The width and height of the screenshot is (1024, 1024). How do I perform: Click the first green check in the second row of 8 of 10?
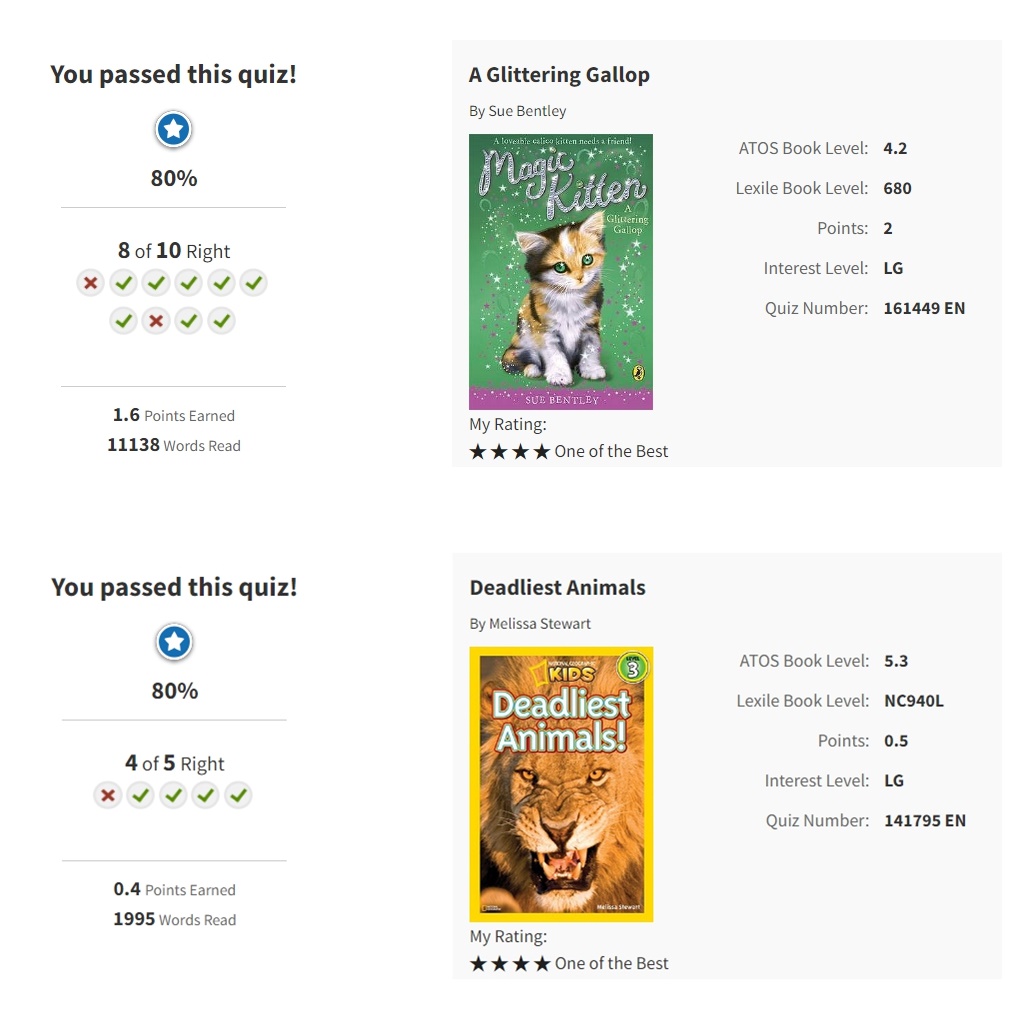tap(123, 321)
